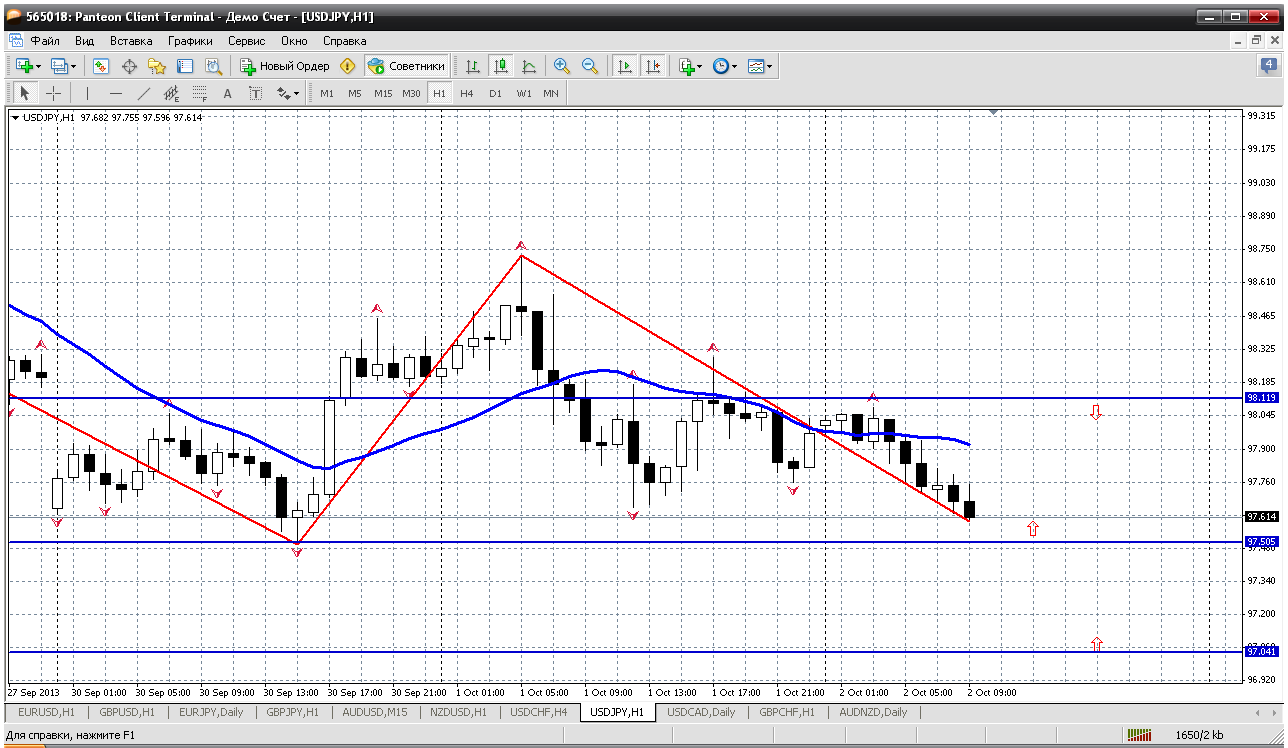The width and height of the screenshot is (1288, 748).
Task: Click the 98.119 price level label
Action: coord(1262,398)
